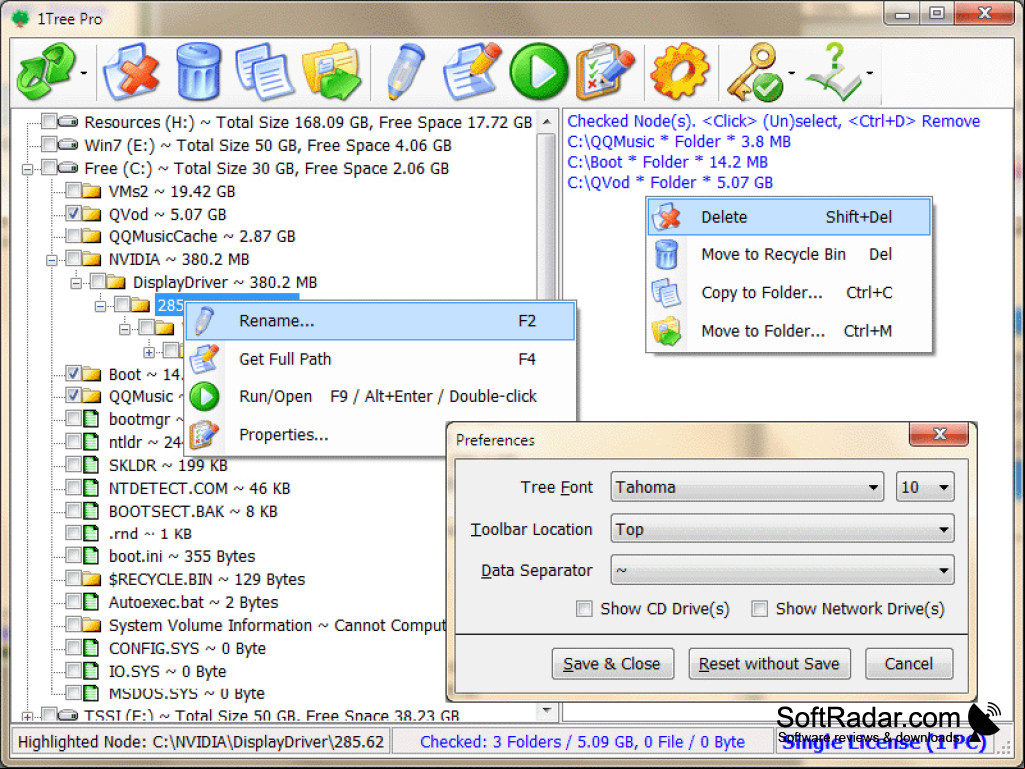Select the NTDETECT.COM ~ 46 KB file row

click(199, 488)
